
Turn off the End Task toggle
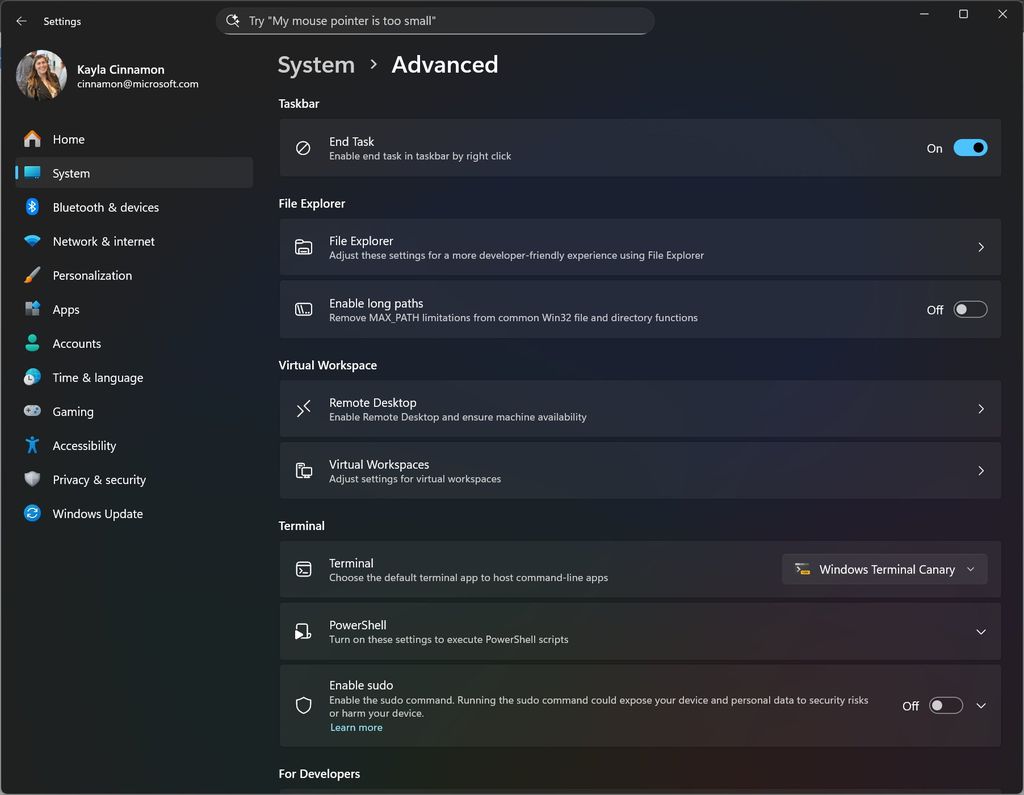coord(968,147)
